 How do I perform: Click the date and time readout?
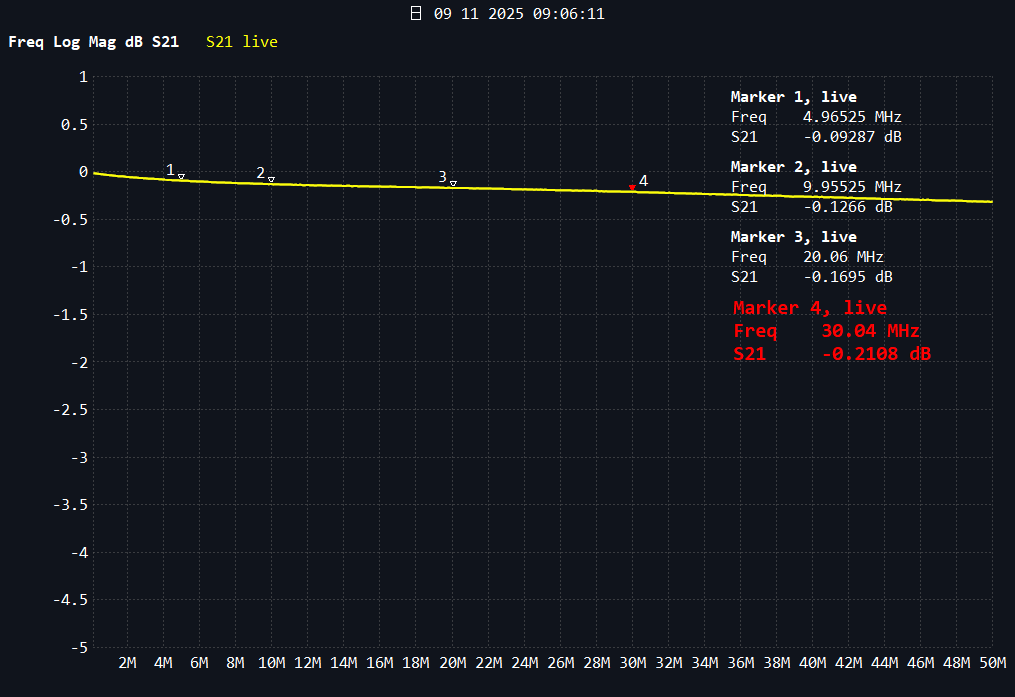click(519, 14)
